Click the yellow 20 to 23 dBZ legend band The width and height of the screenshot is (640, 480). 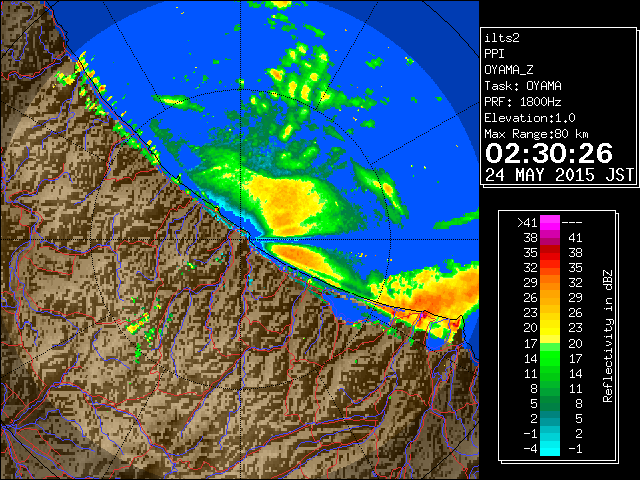pyautogui.click(x=550, y=328)
